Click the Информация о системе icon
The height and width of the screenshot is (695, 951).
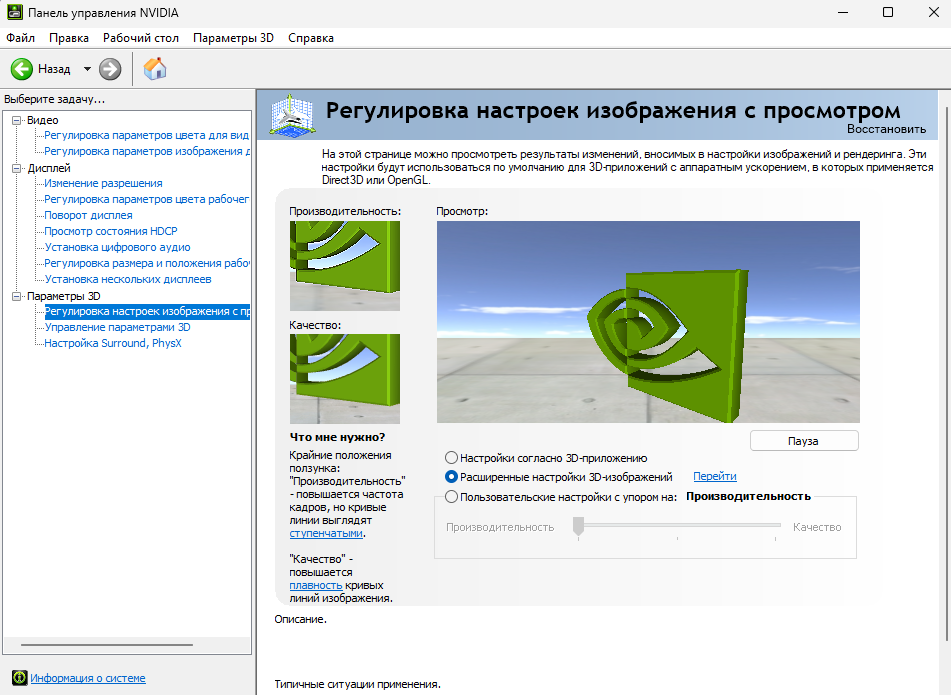tap(18, 677)
